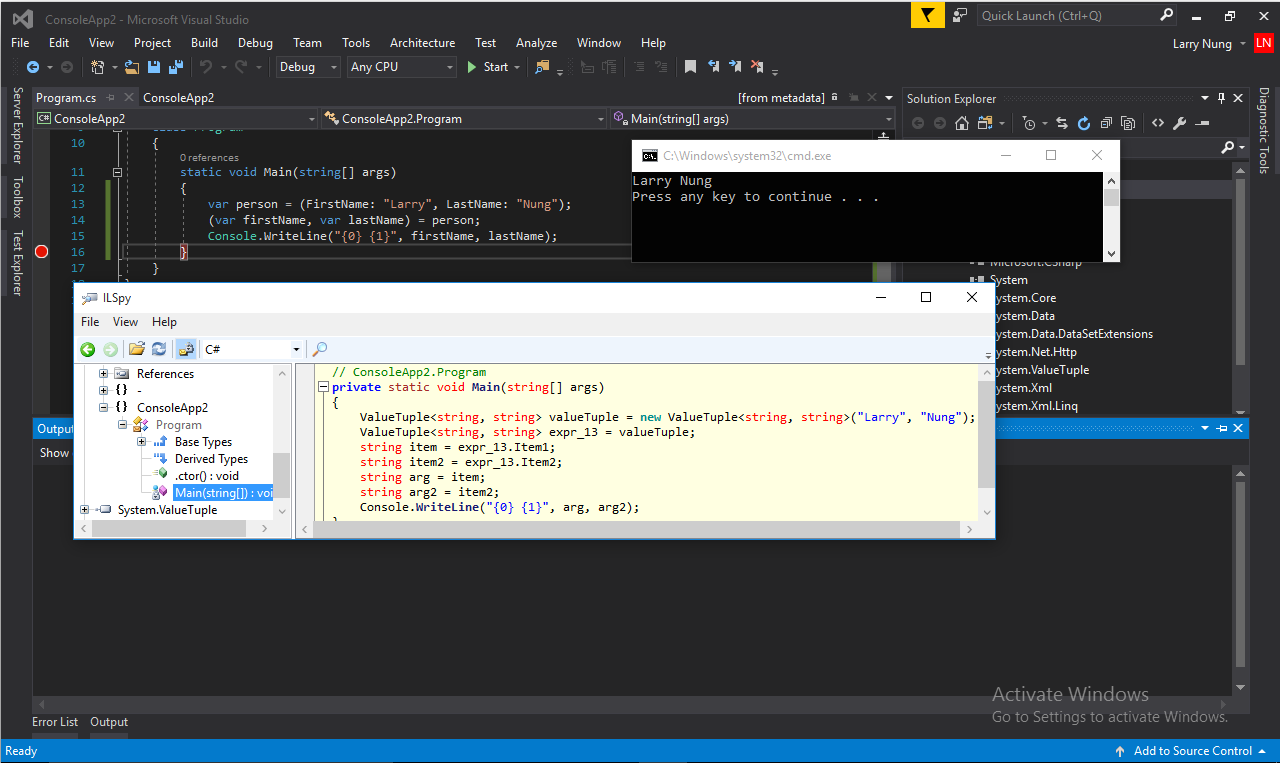
Task: Click the New Project toolbar icon
Action: click(x=97, y=67)
